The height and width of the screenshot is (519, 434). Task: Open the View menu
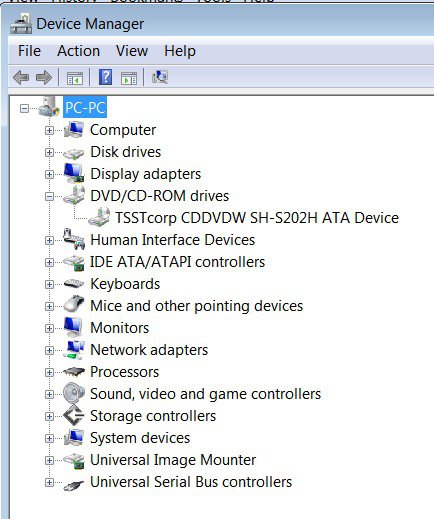coord(132,51)
